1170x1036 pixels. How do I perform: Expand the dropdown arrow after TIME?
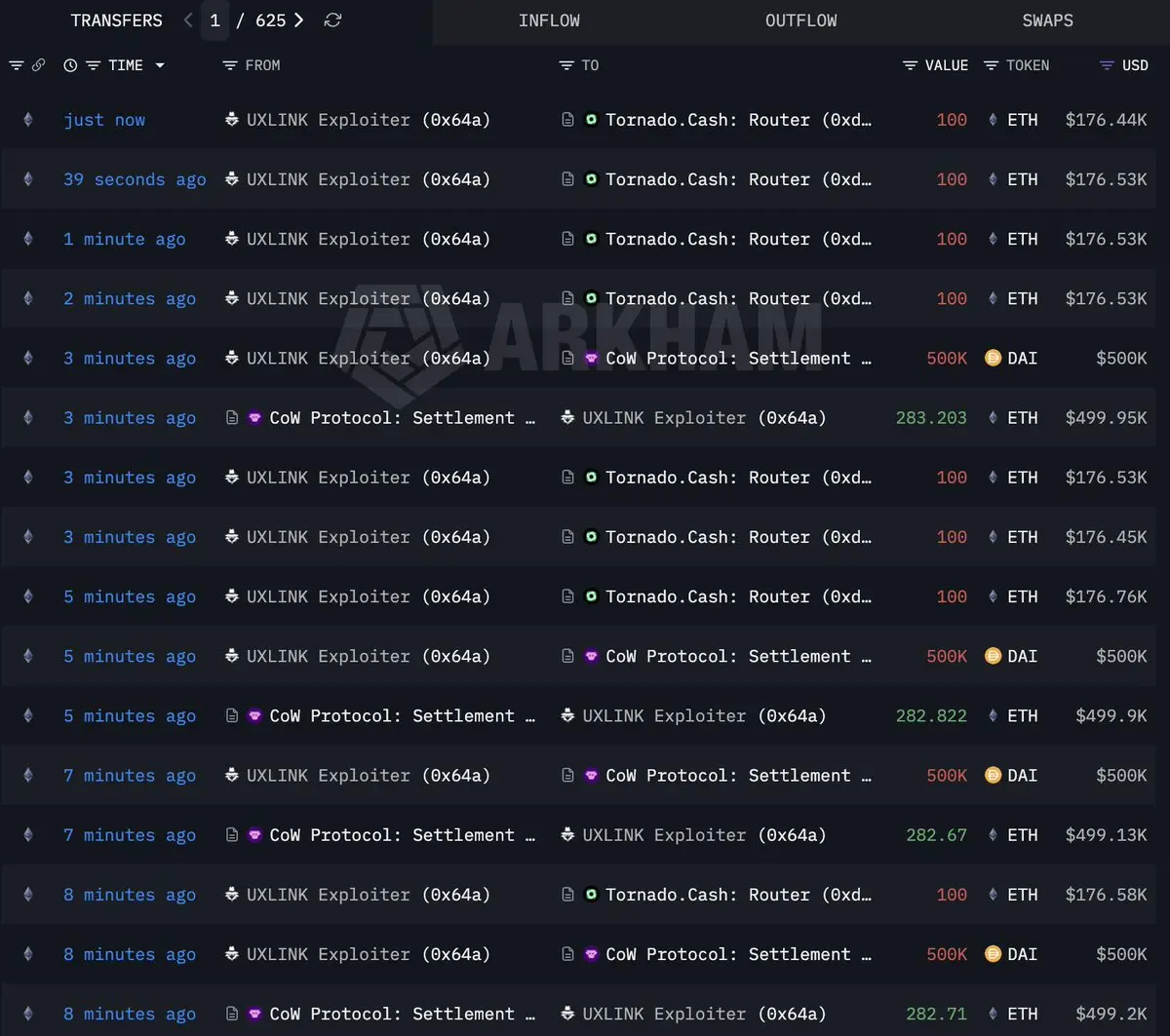coord(160,65)
